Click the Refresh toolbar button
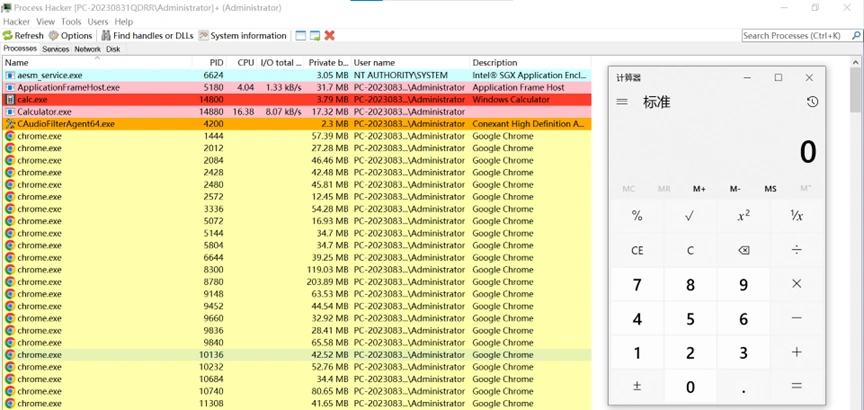 (23, 36)
